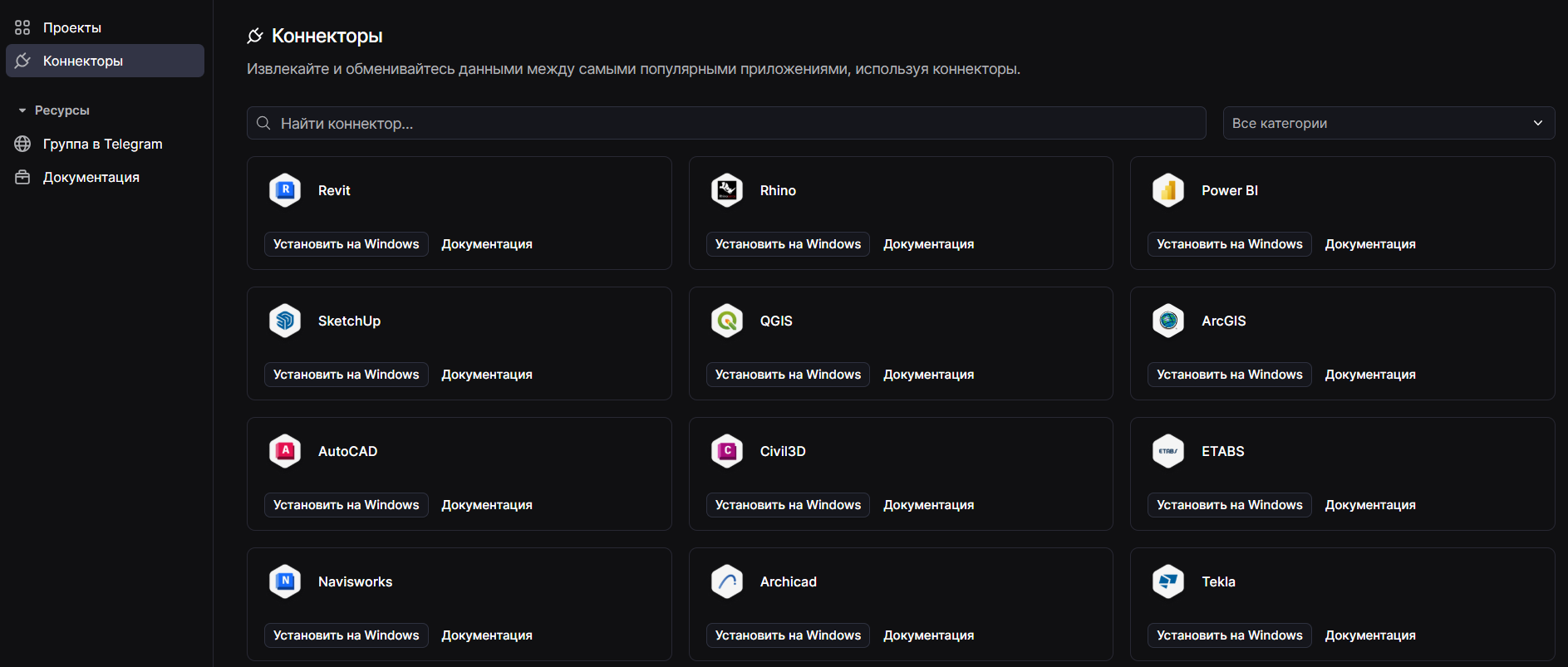
Task: Click the Revit card title text
Action: point(334,190)
